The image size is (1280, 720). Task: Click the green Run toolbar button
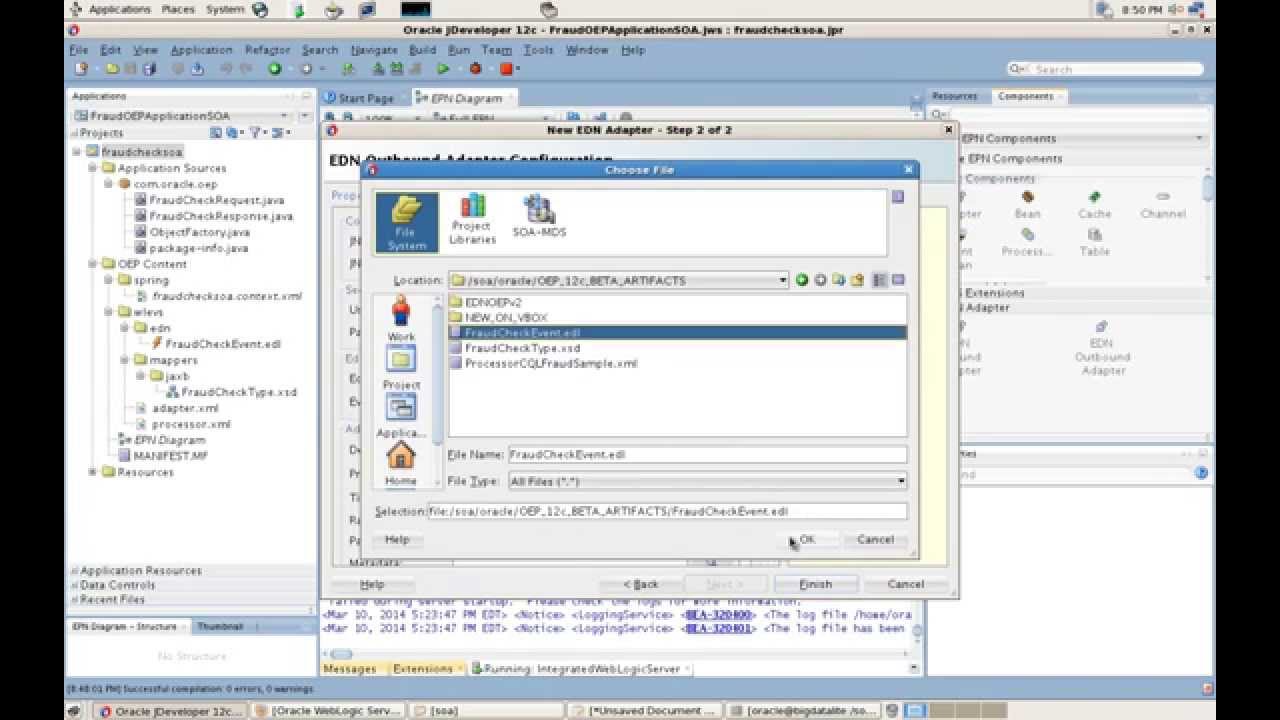[442, 69]
